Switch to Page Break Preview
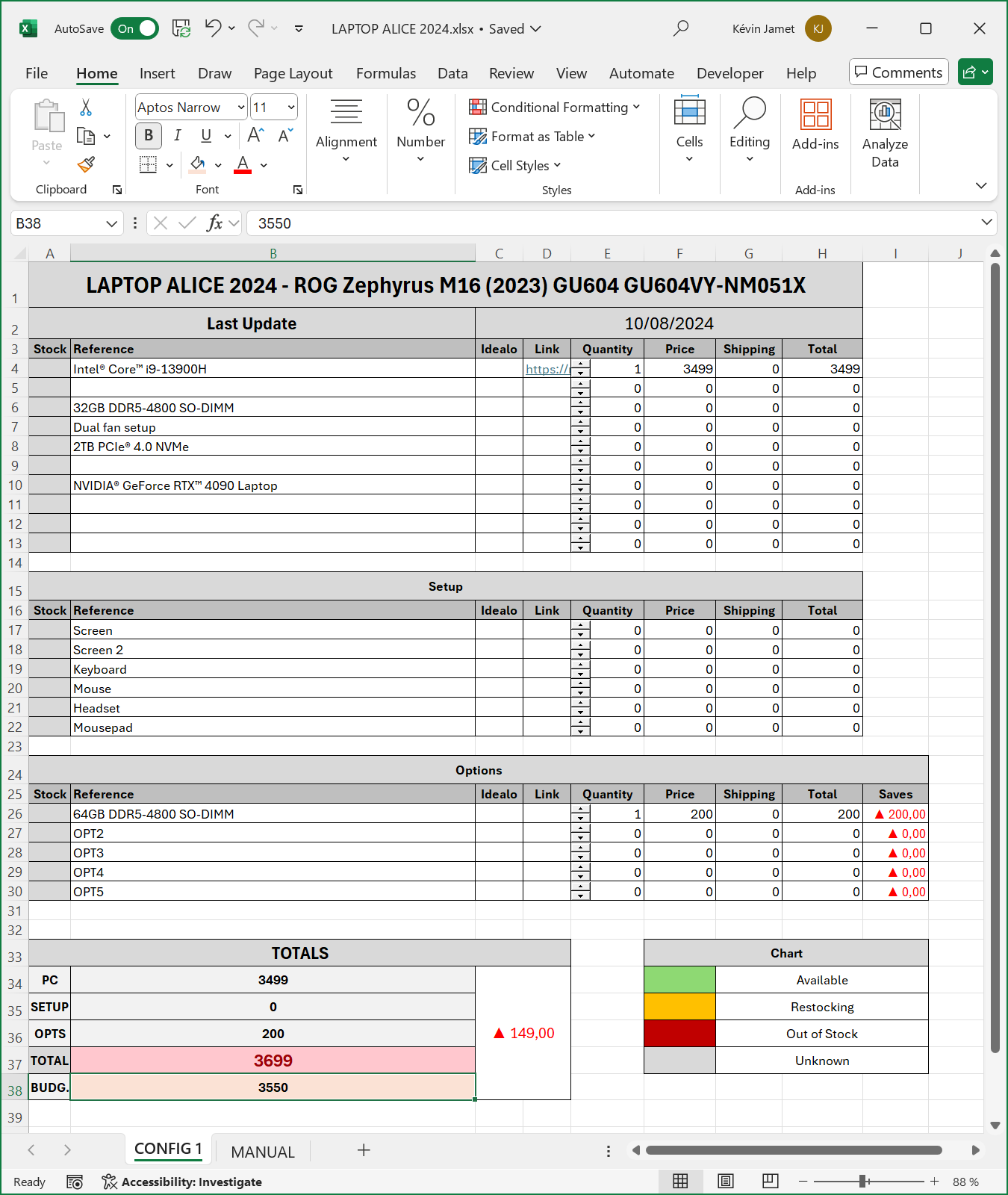 (770, 1181)
